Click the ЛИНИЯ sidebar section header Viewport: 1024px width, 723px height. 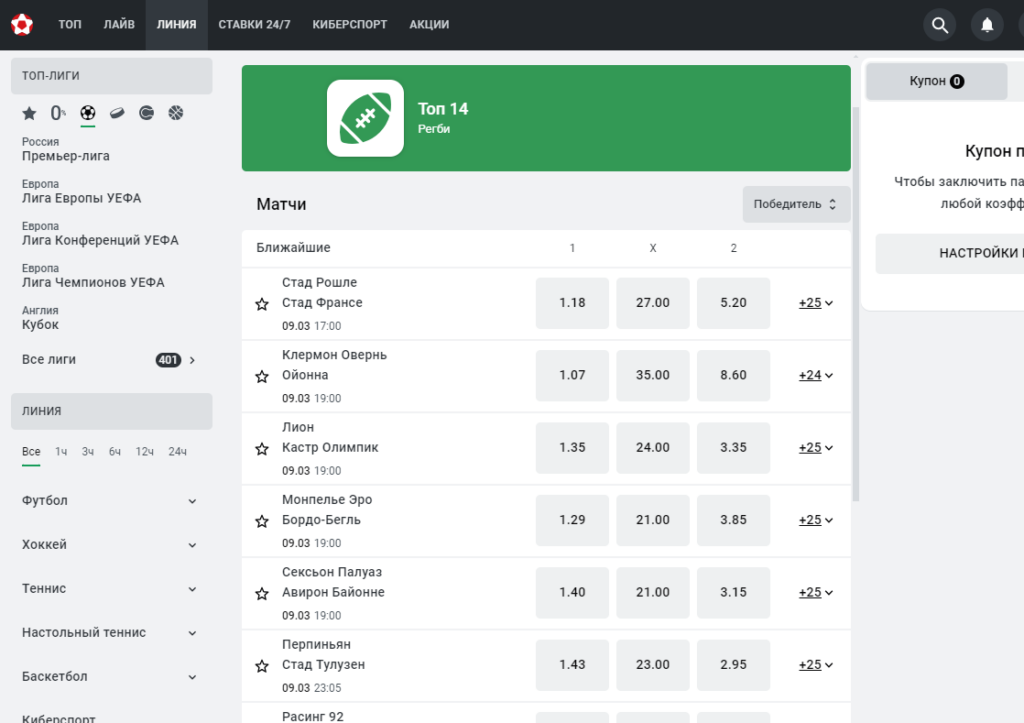coord(112,411)
